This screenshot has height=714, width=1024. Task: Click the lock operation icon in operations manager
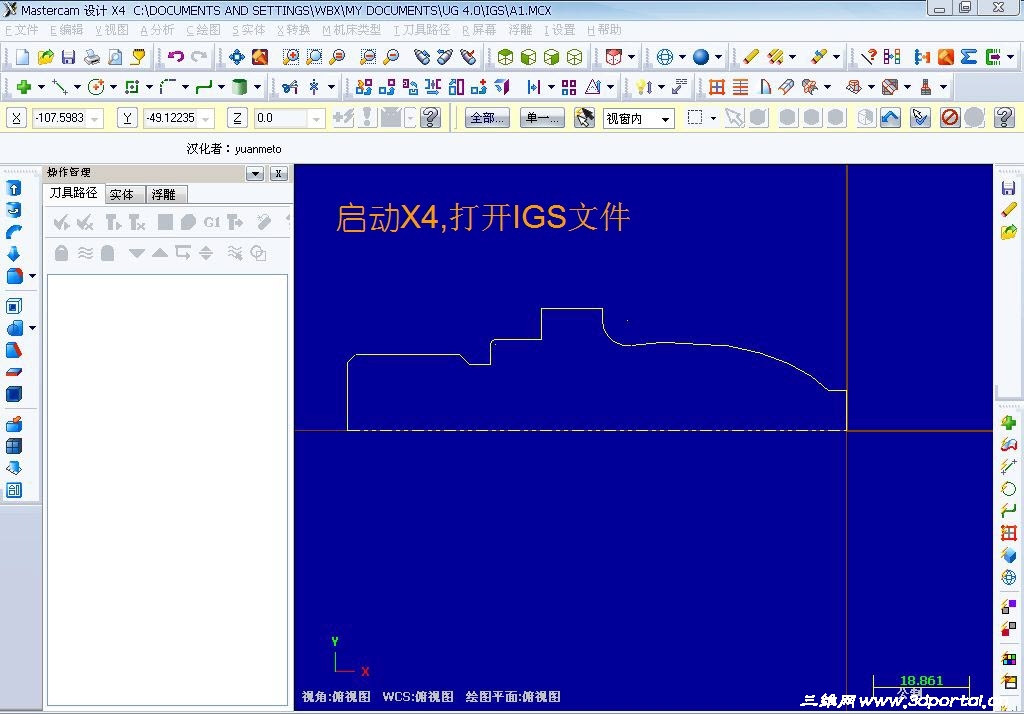(x=61, y=253)
